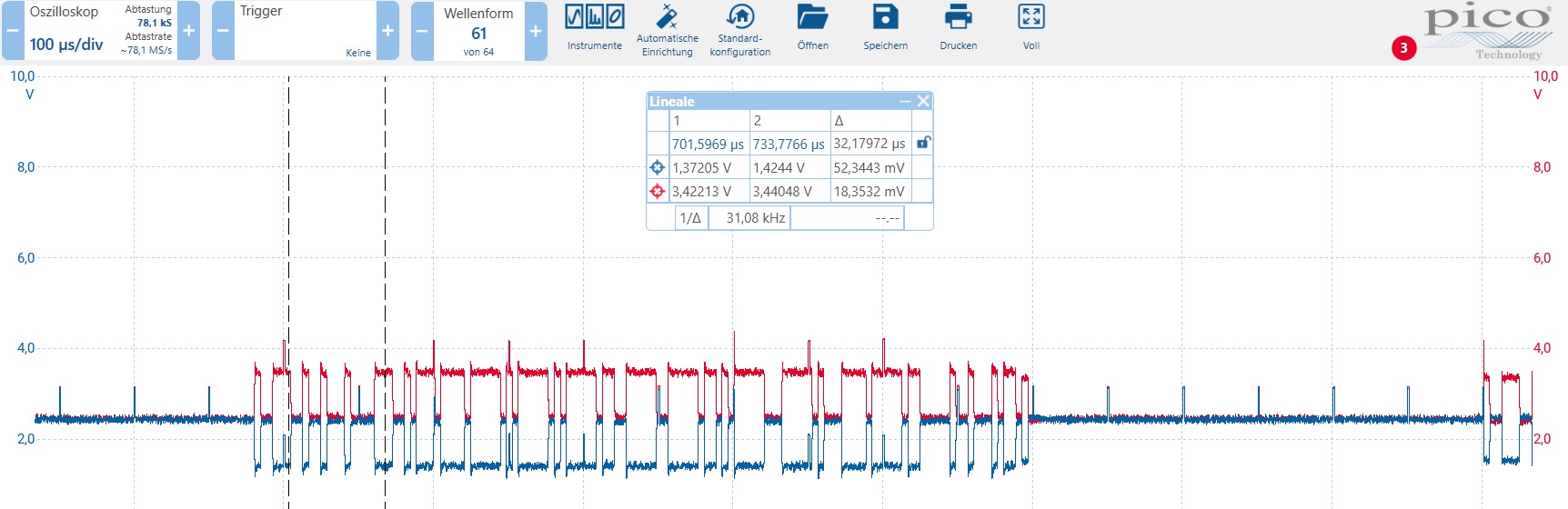Open the Wellenform 61 von 64 navigator

pos(478,31)
